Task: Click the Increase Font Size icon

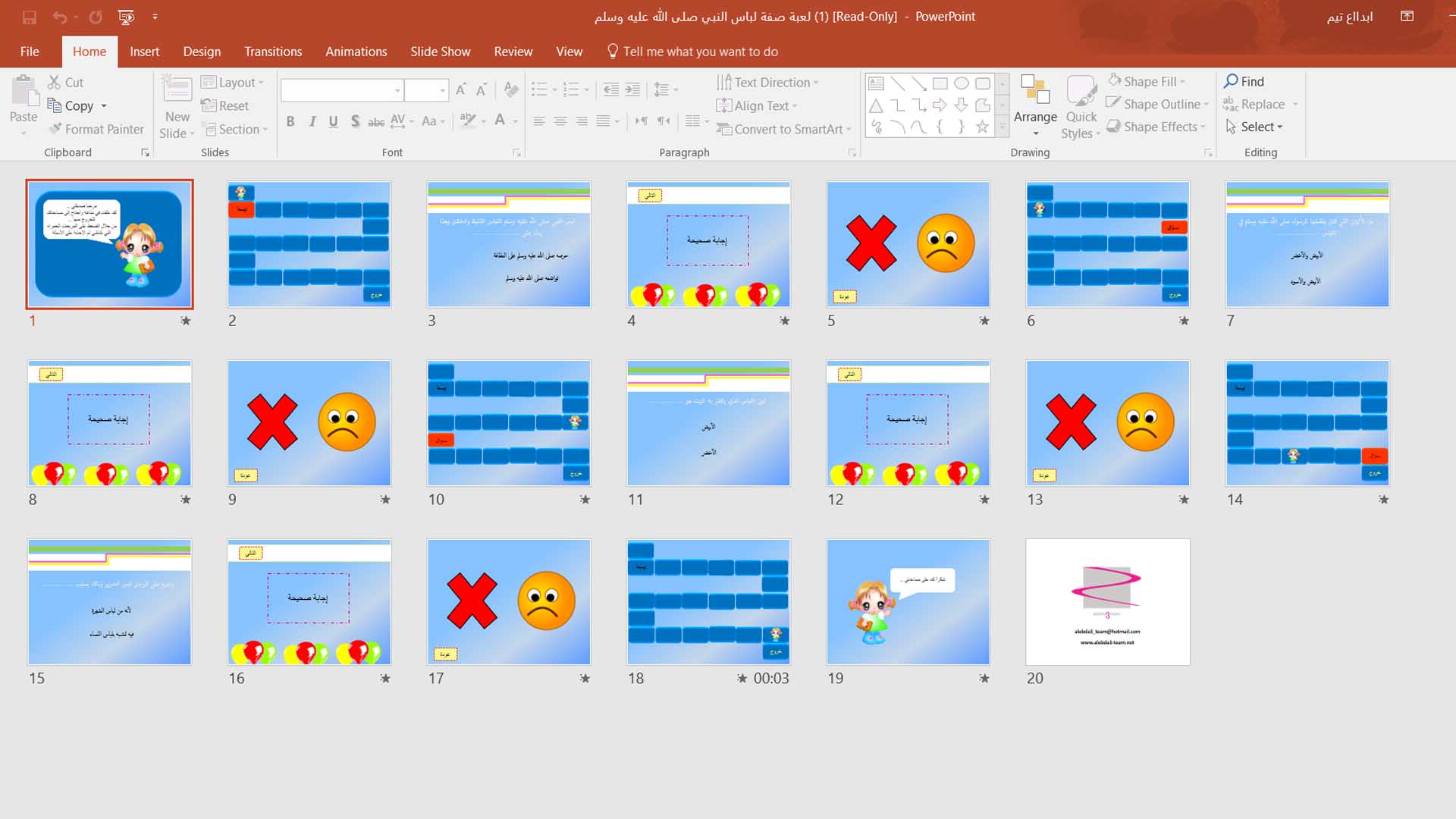Action: 460,90
